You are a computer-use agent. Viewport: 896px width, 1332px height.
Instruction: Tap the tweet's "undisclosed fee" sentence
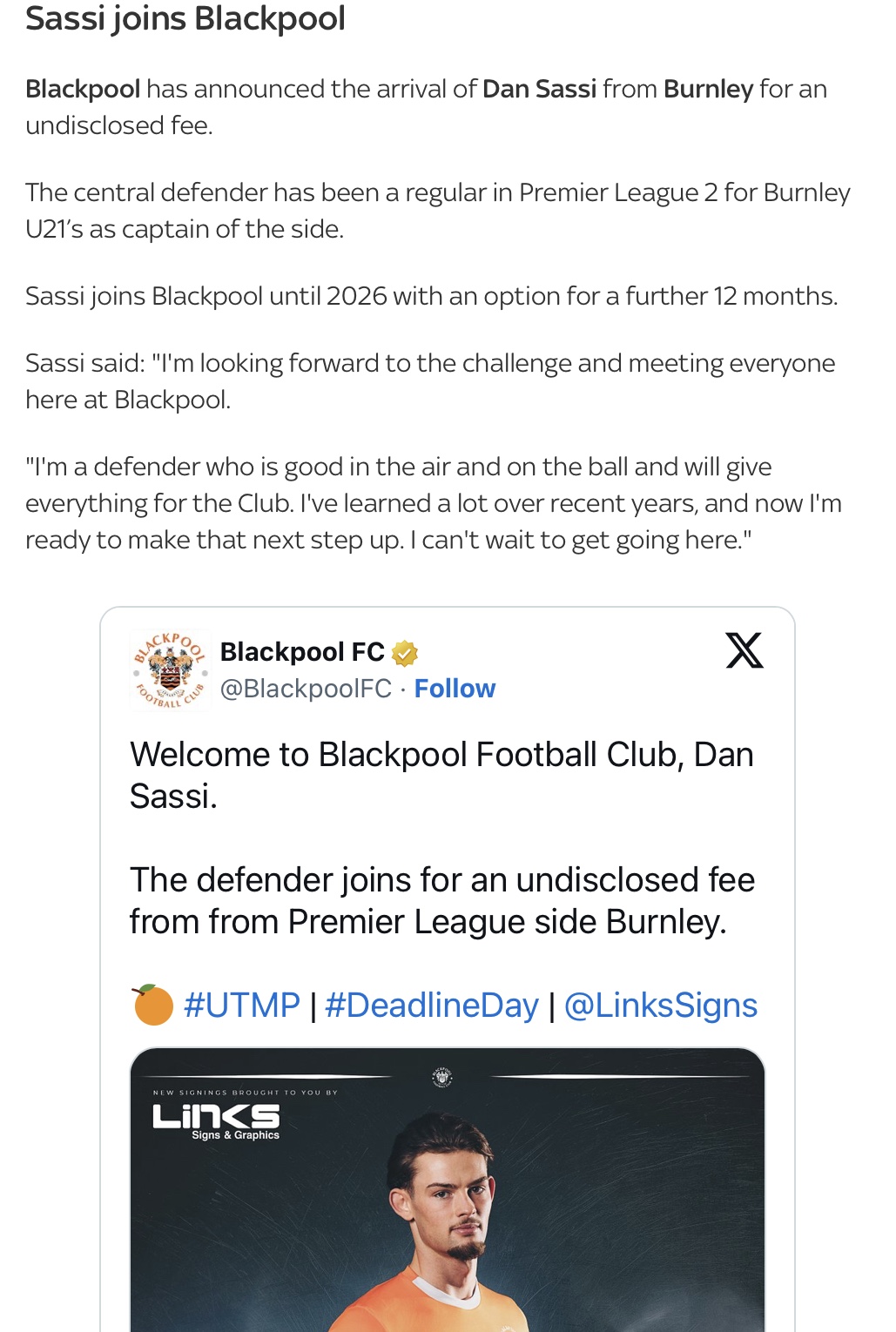[441, 900]
